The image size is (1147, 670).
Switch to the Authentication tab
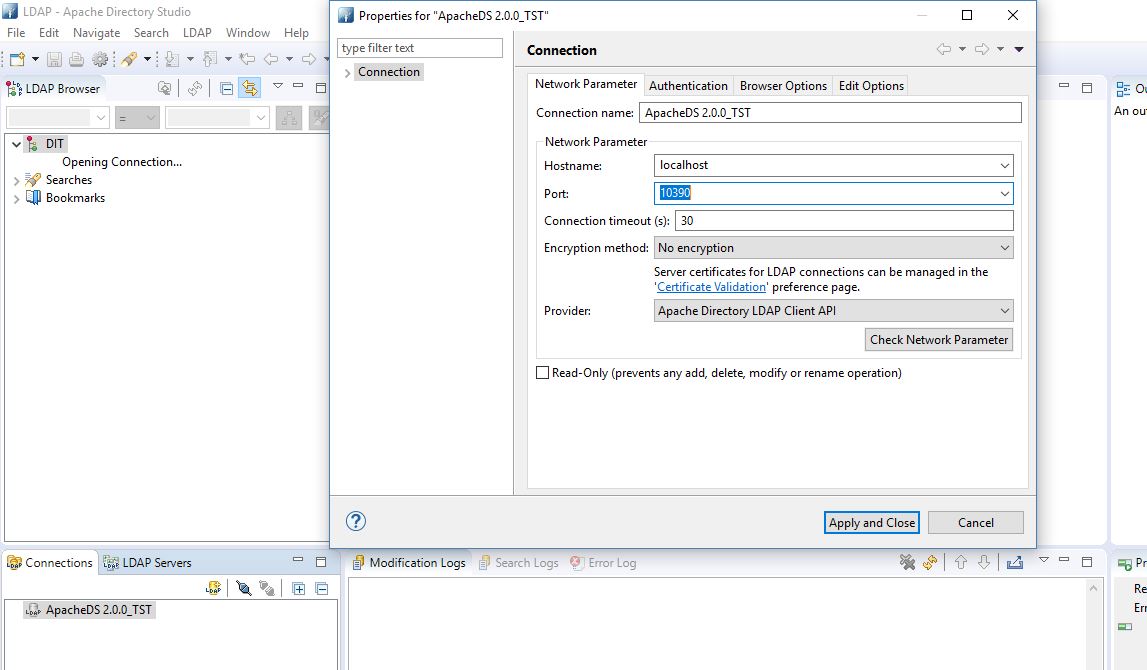click(688, 86)
